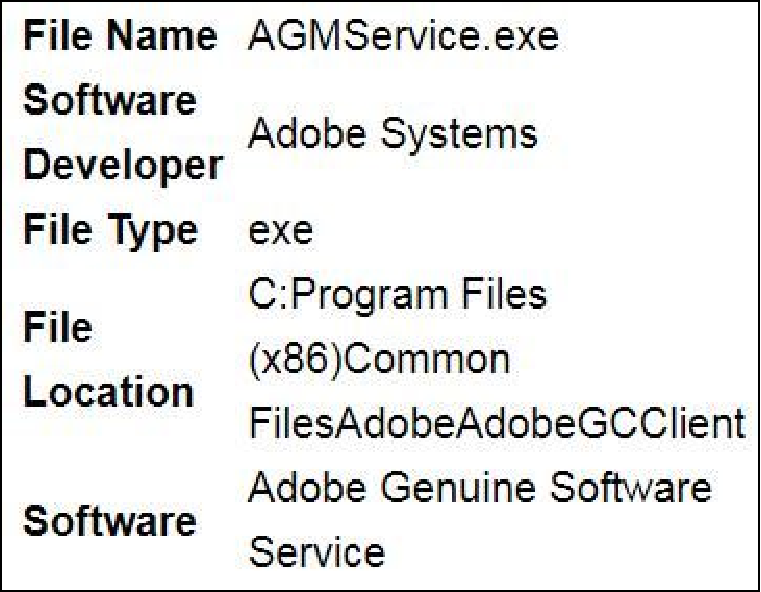This screenshot has height=592, width=761.
Task: Select the bottom bold Software label
Action: point(110,520)
